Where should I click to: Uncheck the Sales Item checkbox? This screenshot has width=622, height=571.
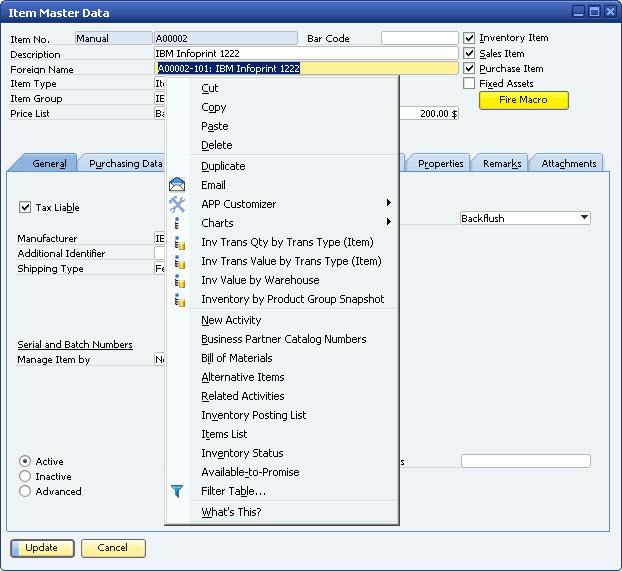pos(469,53)
